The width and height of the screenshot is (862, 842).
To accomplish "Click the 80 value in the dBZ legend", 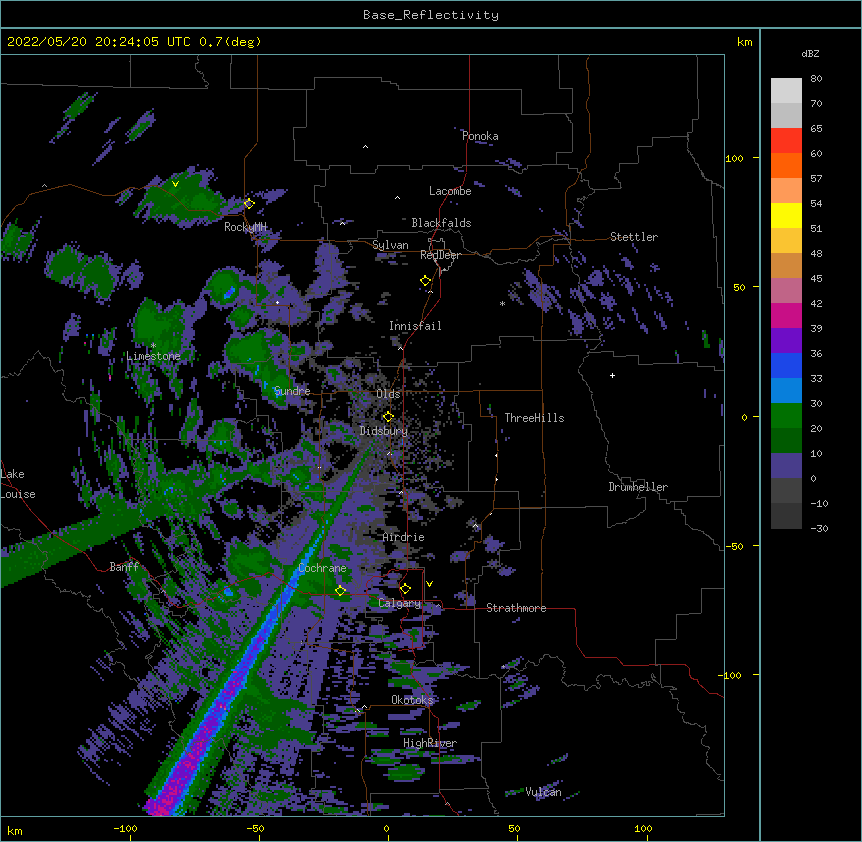I will [816, 79].
